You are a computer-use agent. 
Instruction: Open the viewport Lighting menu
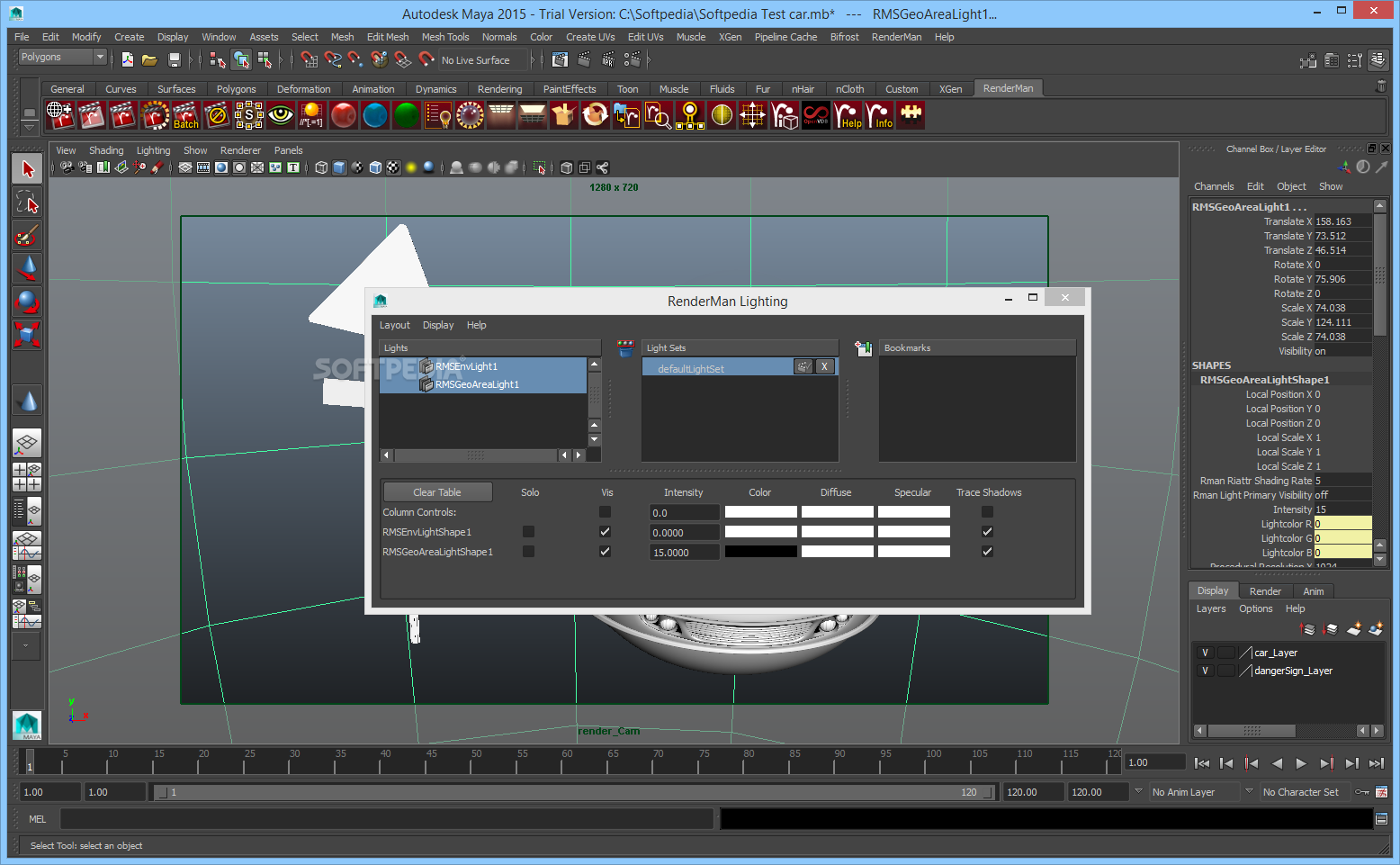tap(153, 150)
